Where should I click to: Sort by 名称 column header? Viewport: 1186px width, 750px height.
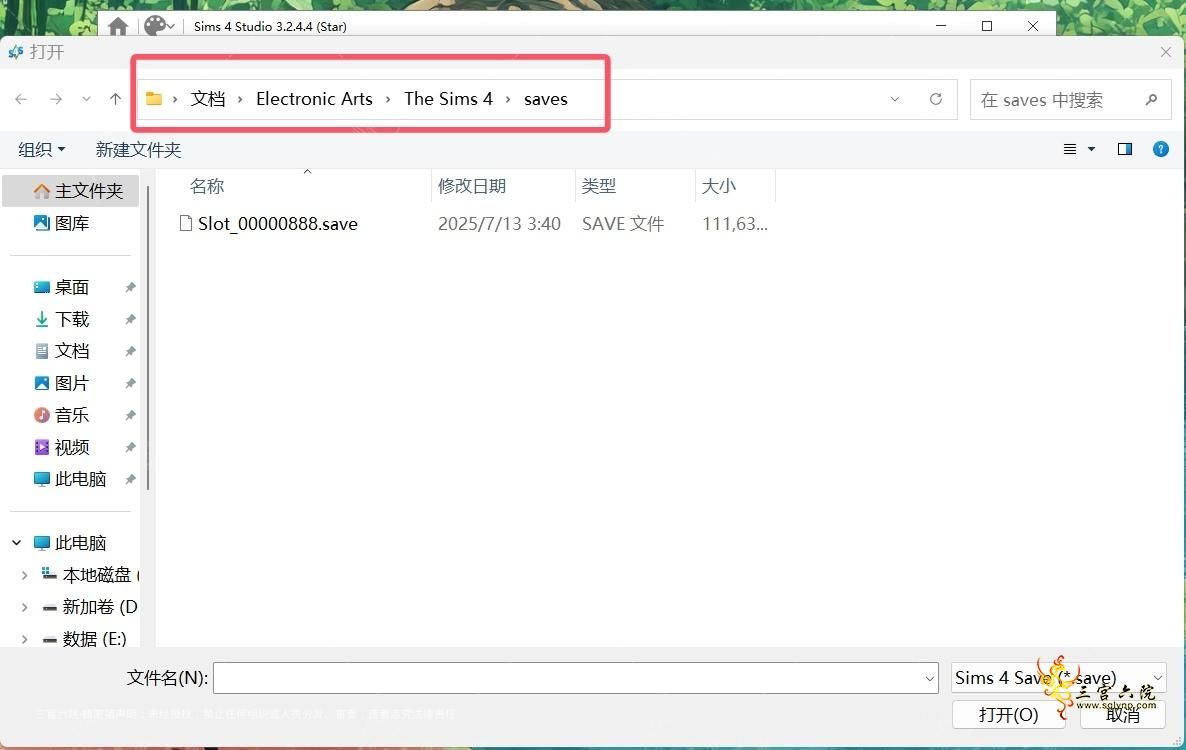coord(207,186)
